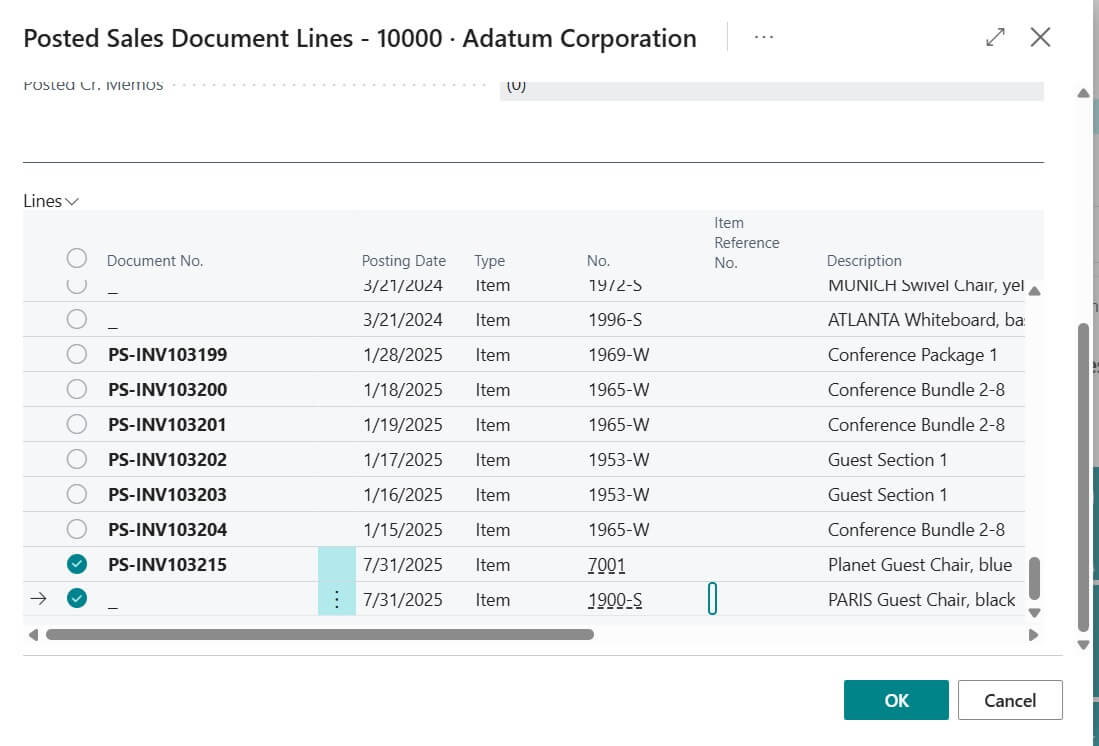1099x746 pixels.
Task: Expand the dialog to full screen
Action: pos(994,36)
